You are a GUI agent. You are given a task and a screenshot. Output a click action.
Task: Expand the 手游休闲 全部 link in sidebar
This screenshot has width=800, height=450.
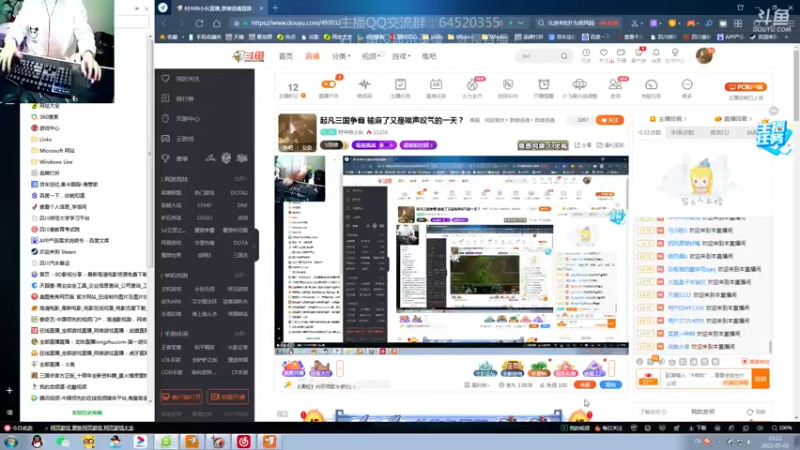point(241,334)
